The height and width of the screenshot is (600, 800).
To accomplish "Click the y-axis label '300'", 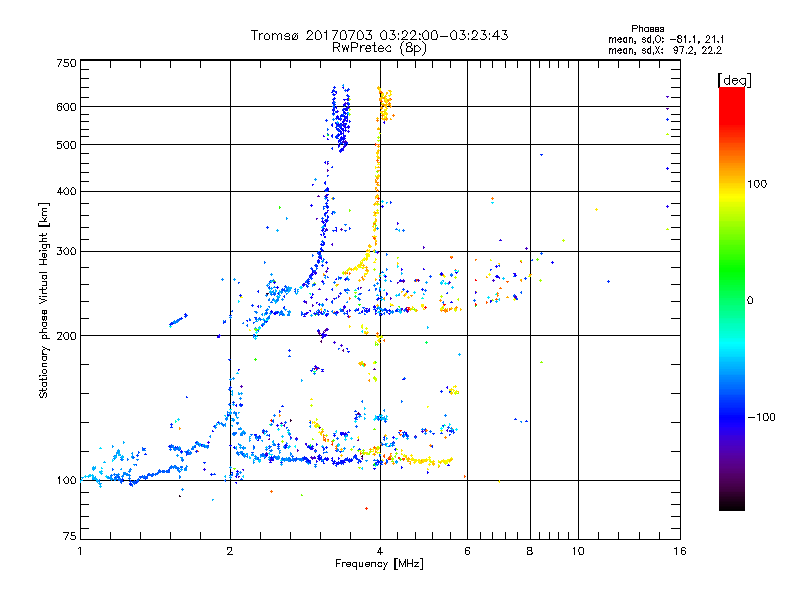I will pyautogui.click(x=66, y=251).
